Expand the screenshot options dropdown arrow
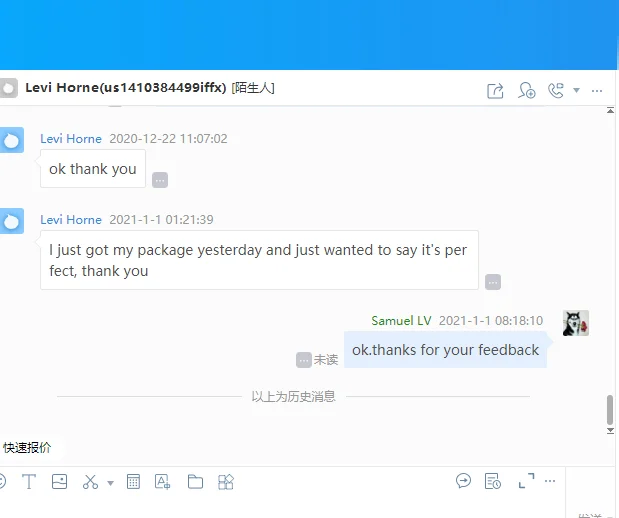Screen dimensions: 619x518 pos(111,483)
